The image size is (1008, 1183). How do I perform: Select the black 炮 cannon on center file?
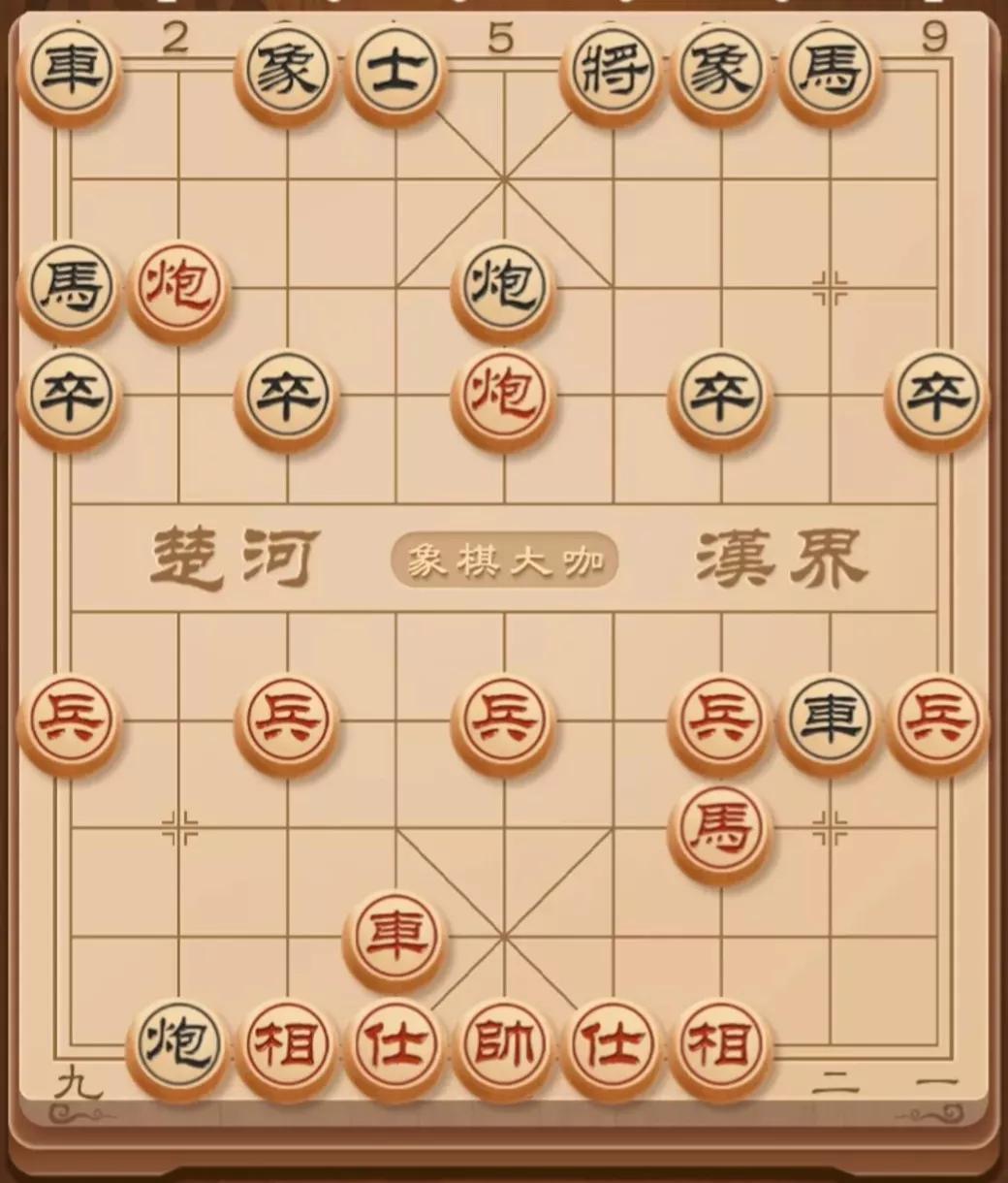point(503,288)
